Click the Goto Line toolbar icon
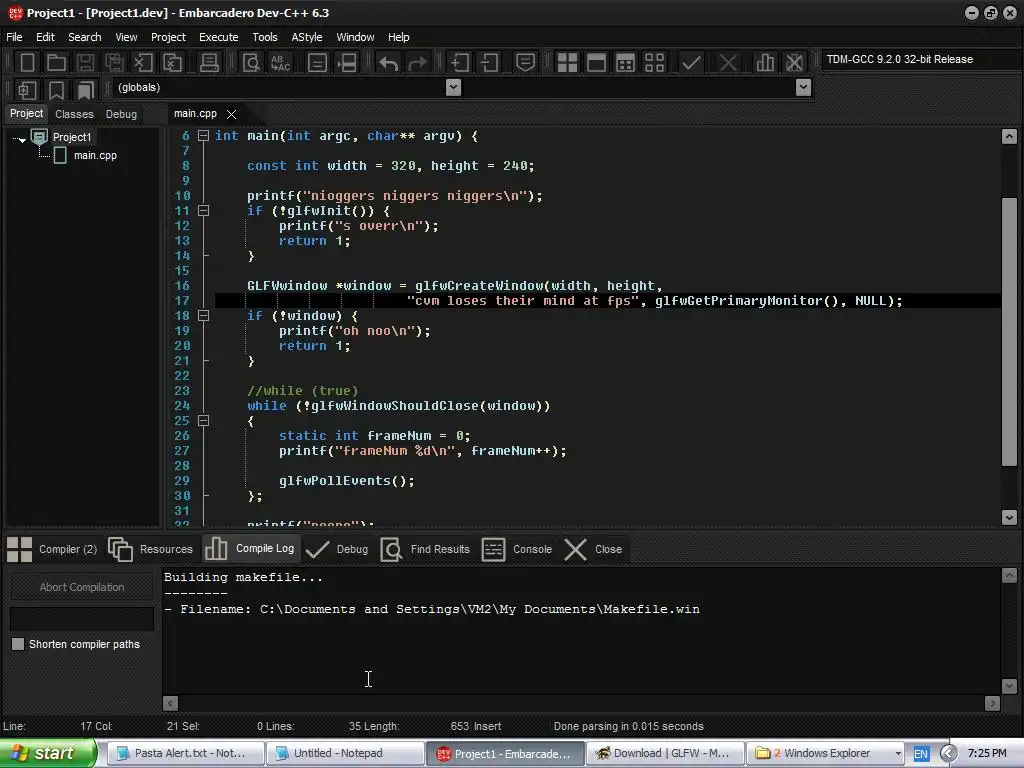This screenshot has height=768, width=1024. pos(347,63)
